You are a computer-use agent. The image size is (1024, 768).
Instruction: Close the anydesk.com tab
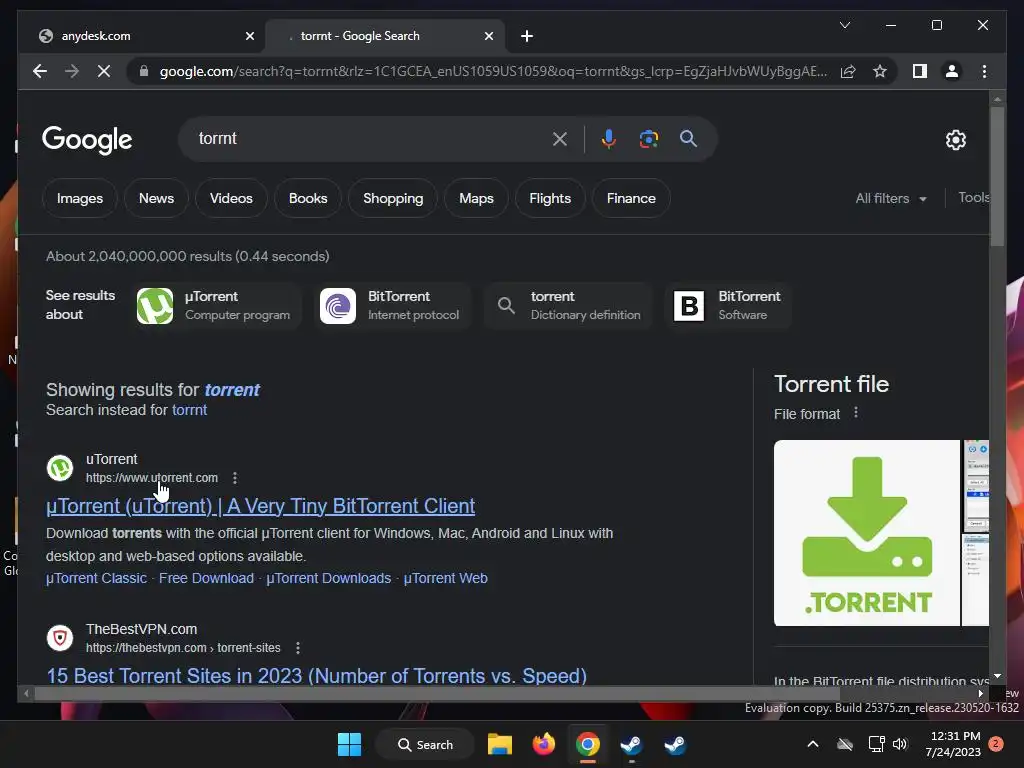tap(249, 36)
